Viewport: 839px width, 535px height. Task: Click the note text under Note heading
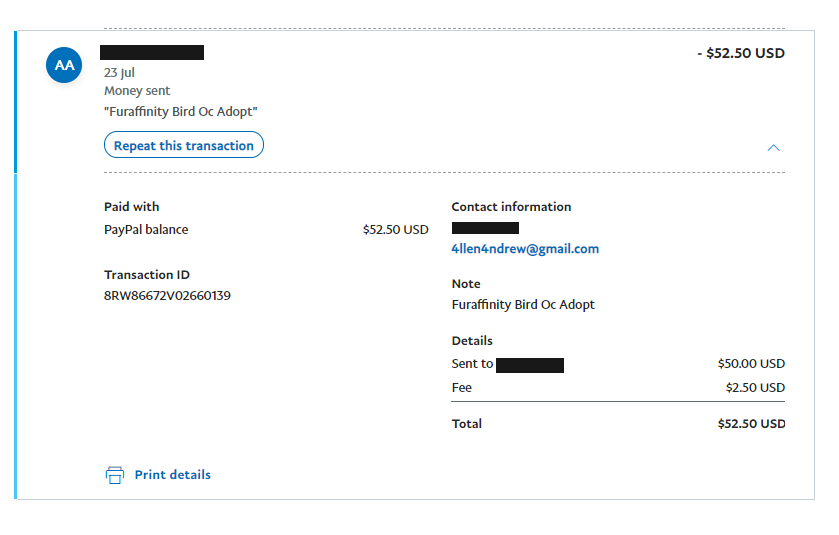point(523,304)
